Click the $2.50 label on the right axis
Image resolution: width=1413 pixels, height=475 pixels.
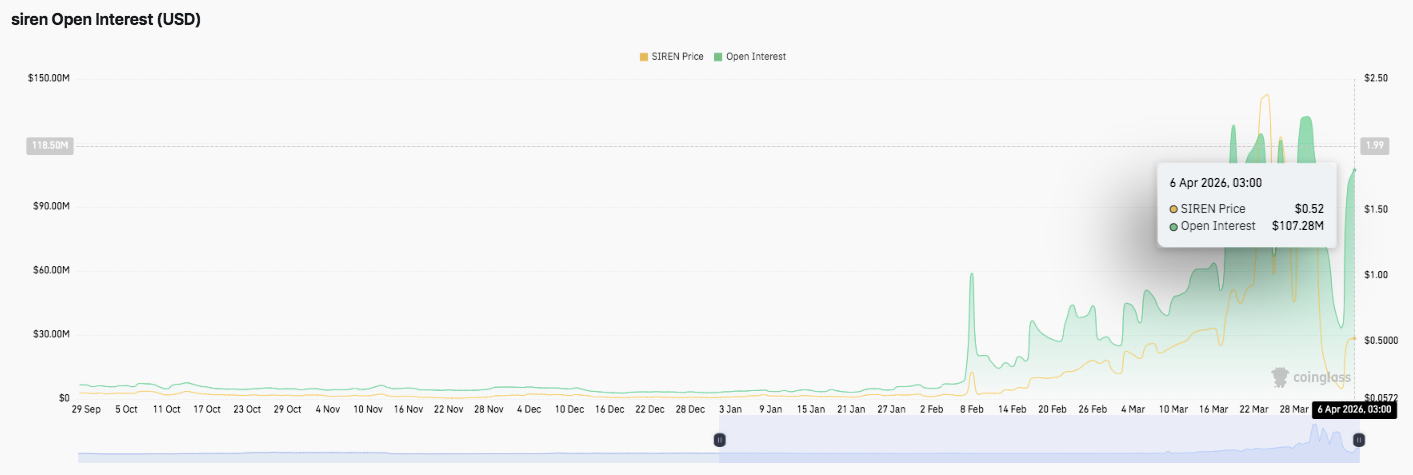(1375, 78)
